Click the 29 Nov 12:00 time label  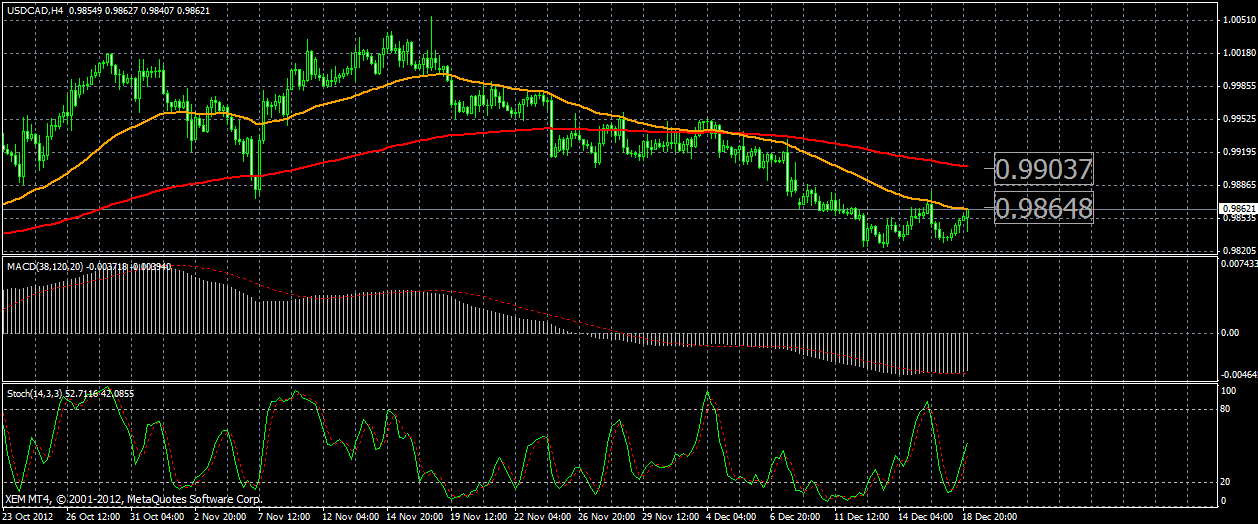pos(671,516)
